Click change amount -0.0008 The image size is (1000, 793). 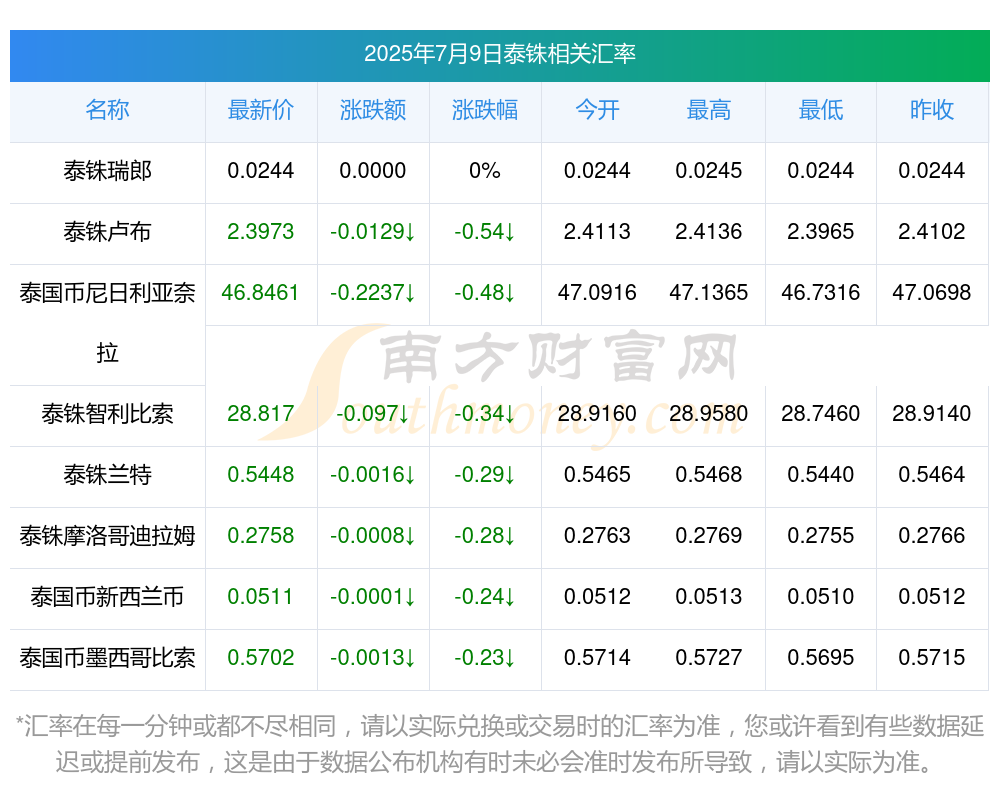(372, 535)
